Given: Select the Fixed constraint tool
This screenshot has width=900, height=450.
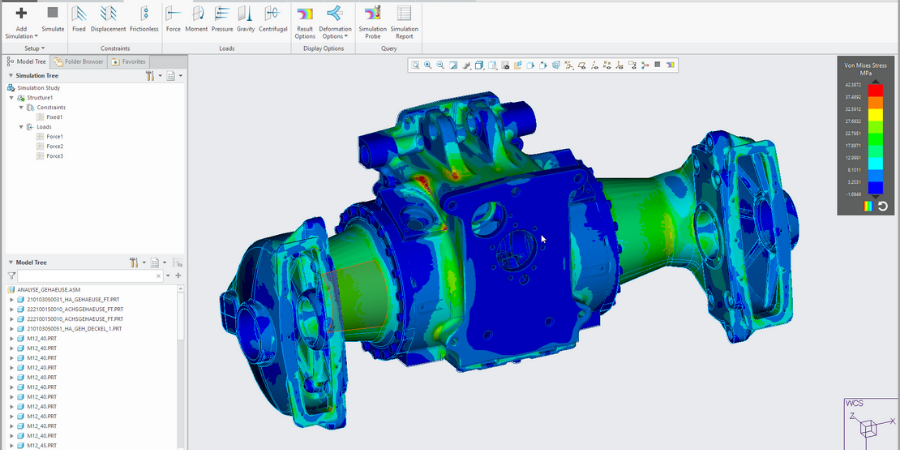Looking at the screenshot, I should tap(79, 18).
